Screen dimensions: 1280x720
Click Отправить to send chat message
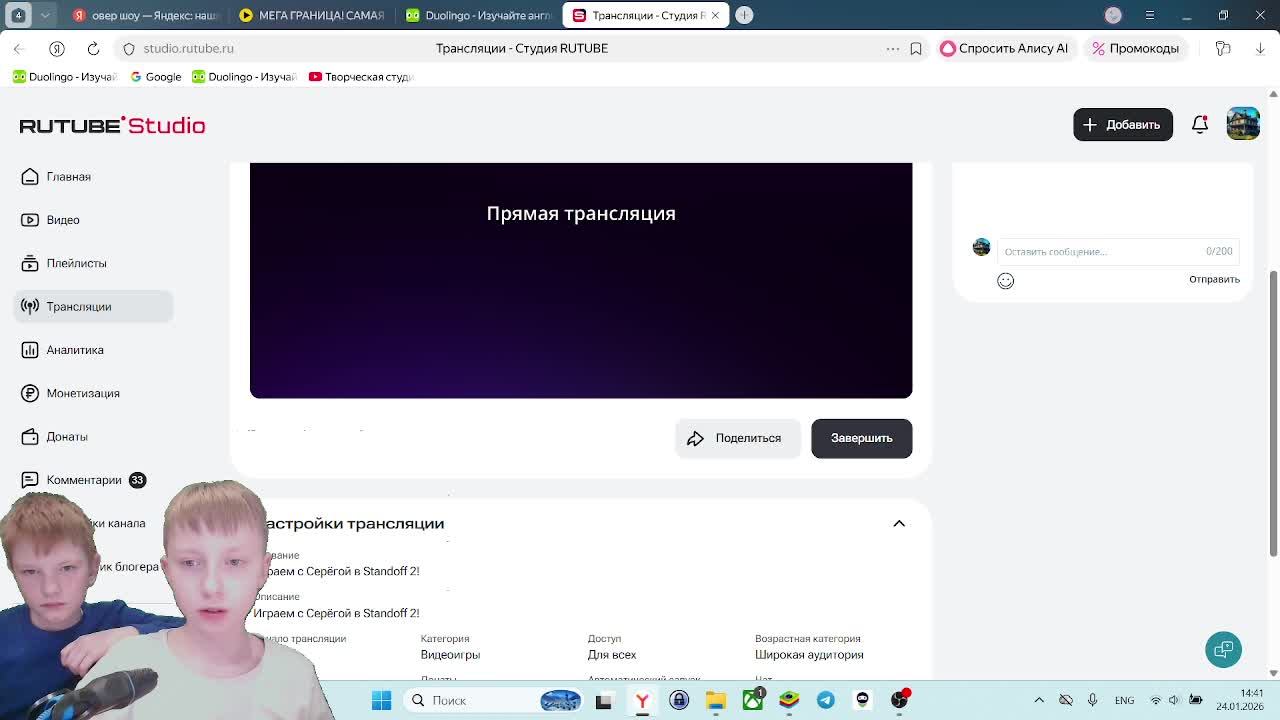coord(1214,280)
